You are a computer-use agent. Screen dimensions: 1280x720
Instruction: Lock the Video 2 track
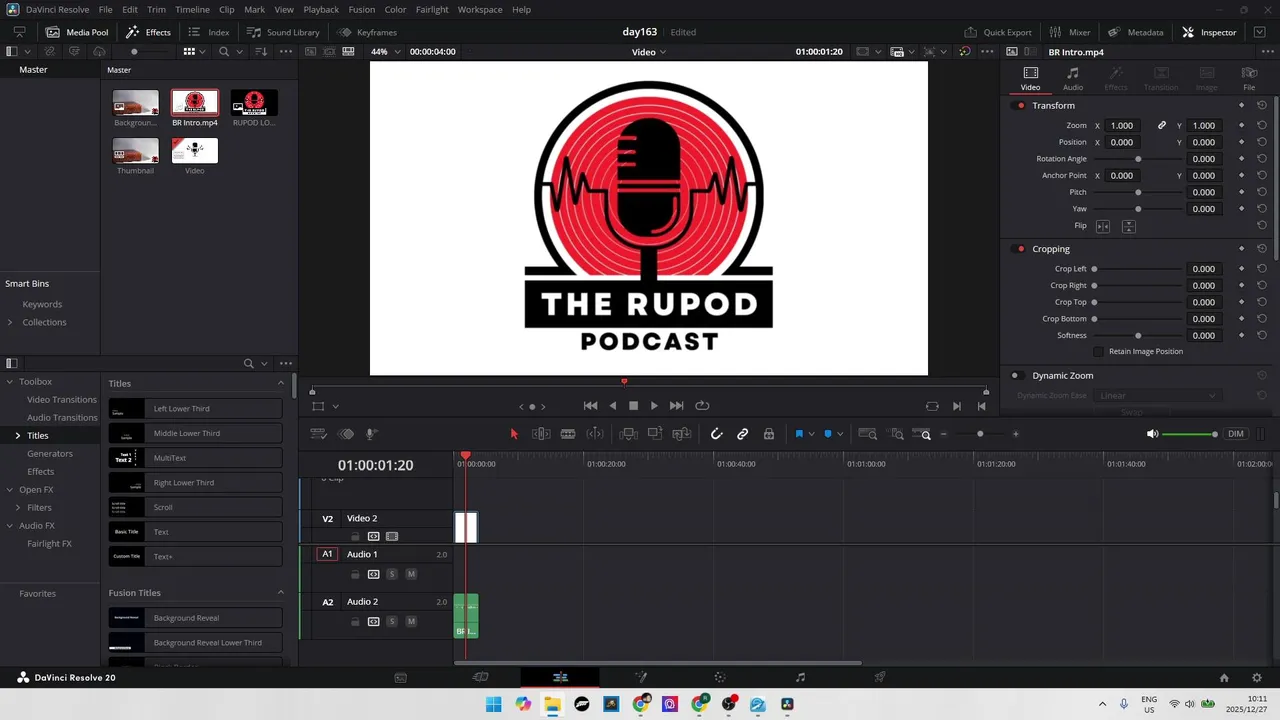pyautogui.click(x=355, y=537)
